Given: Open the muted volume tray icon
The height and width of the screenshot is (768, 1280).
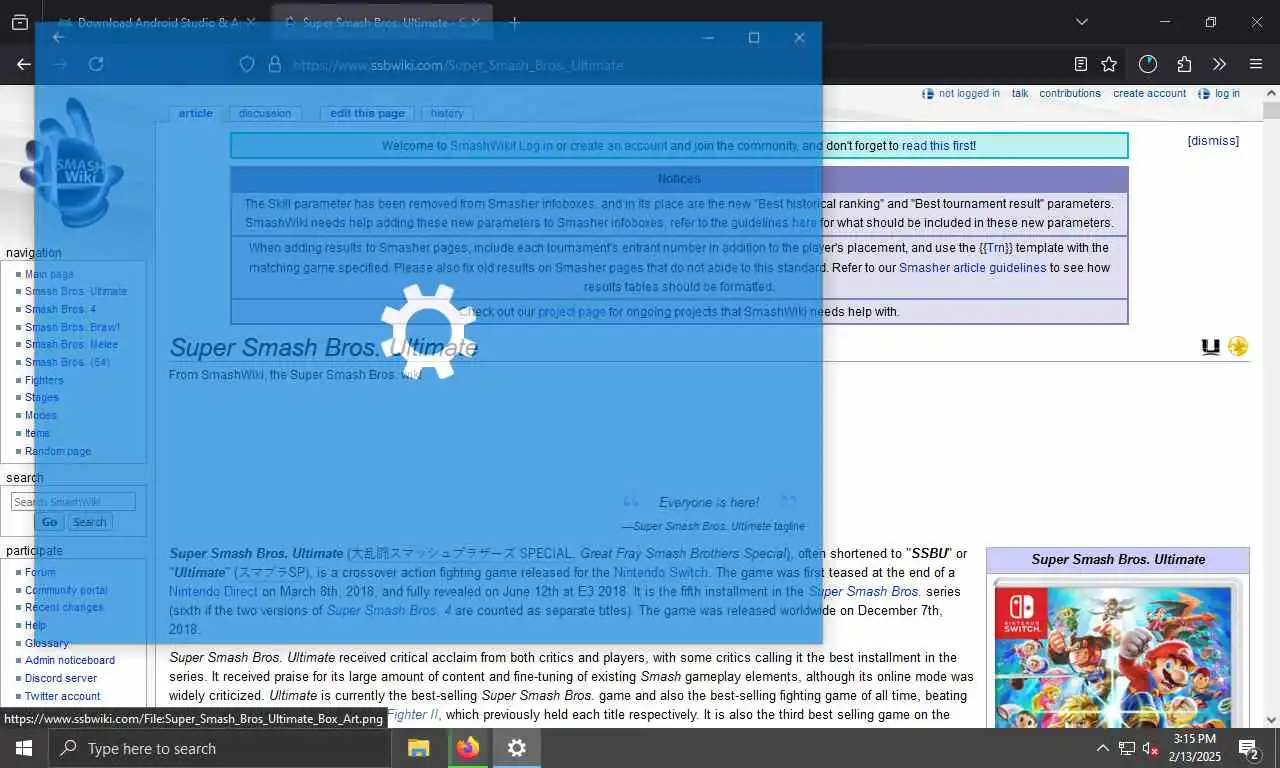Looking at the screenshot, I should coord(1151,748).
